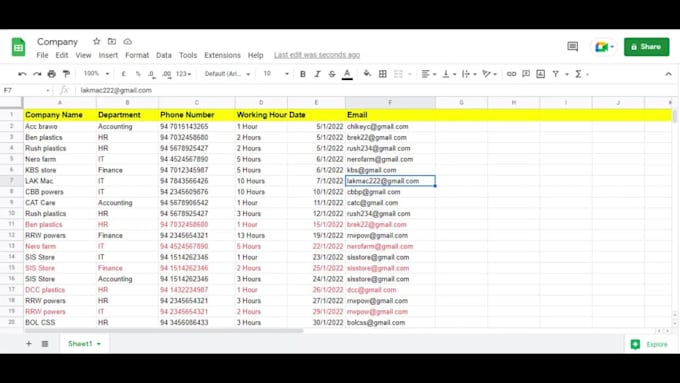Screen dimensions: 680x383
Task: Toggle italic formatting
Action: coord(317,74)
